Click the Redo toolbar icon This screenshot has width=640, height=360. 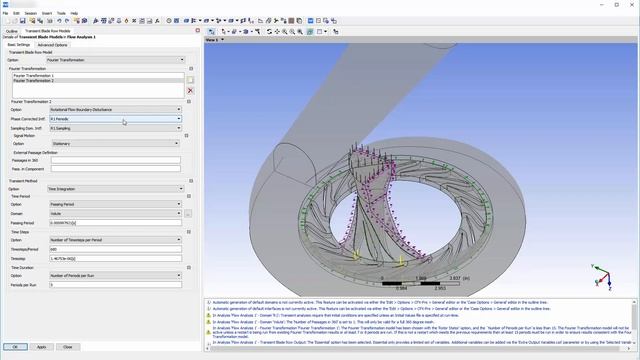[67, 20]
